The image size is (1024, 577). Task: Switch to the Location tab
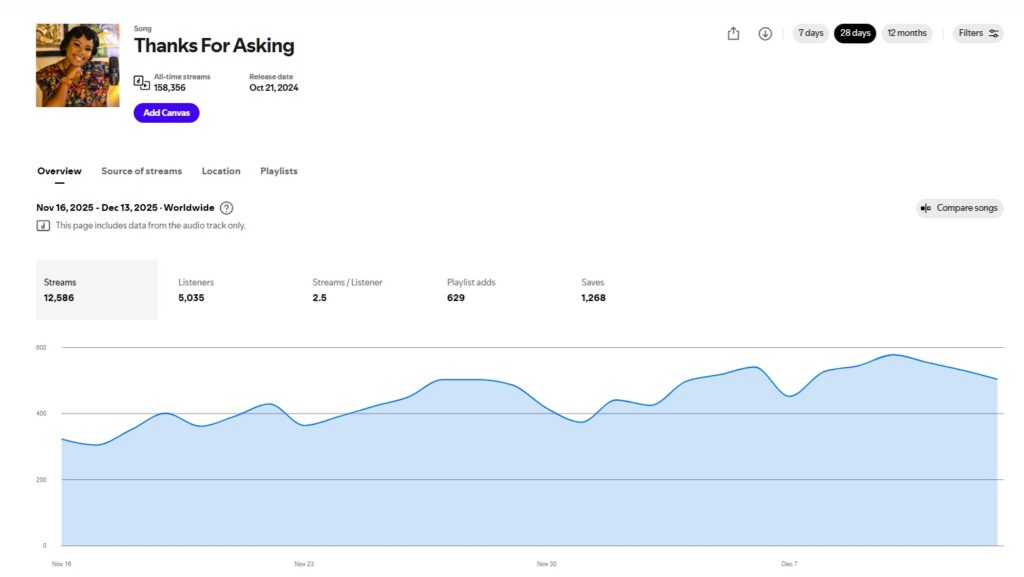[x=221, y=171]
